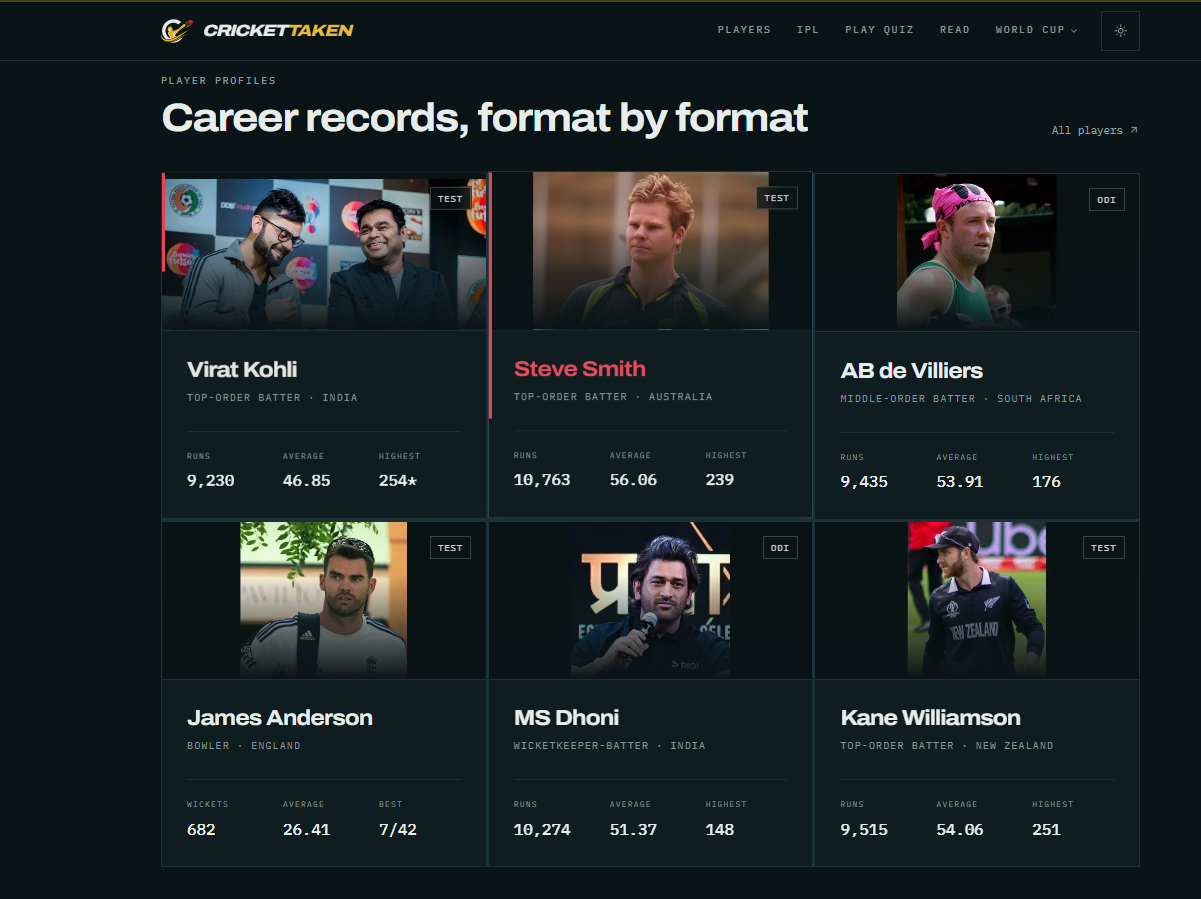
Task: Click the All players link
Action: tap(1094, 130)
